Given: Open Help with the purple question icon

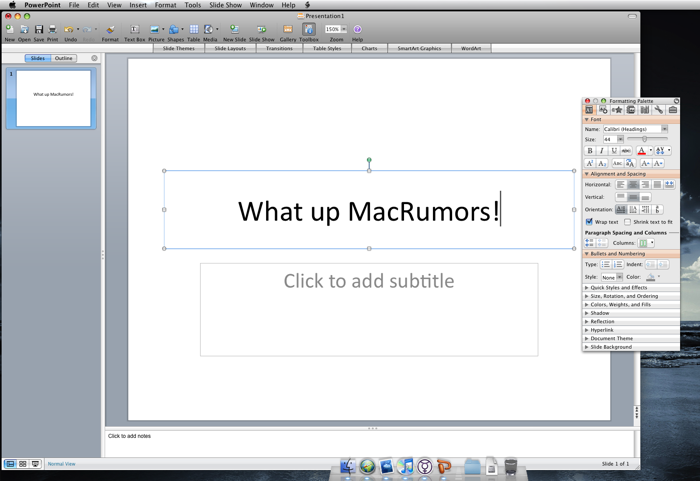Looking at the screenshot, I should coord(358,29).
